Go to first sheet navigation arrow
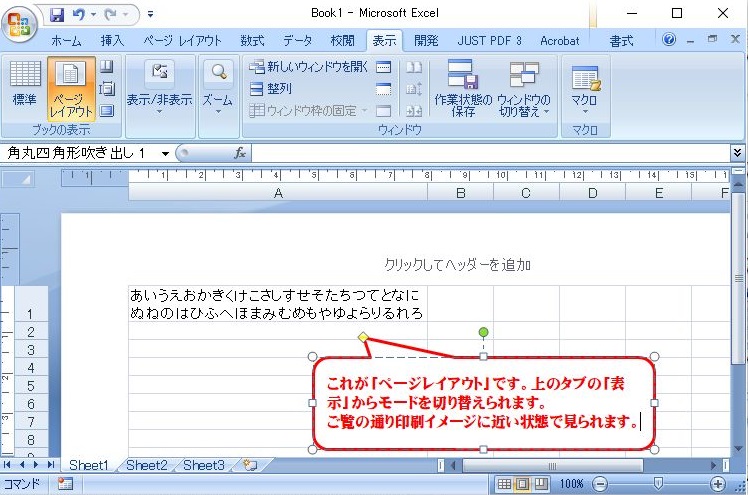 click(7, 464)
